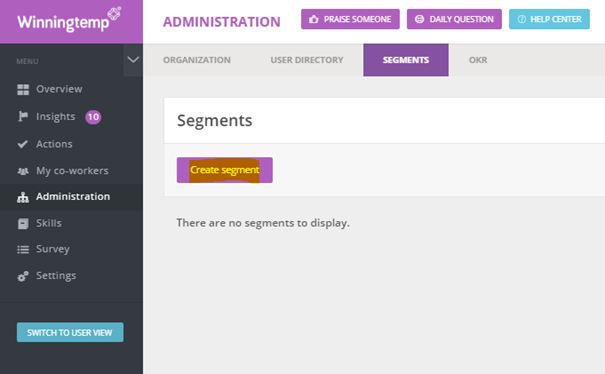The image size is (605, 374).
Task: Click the Survey list icon
Action: 23,250
